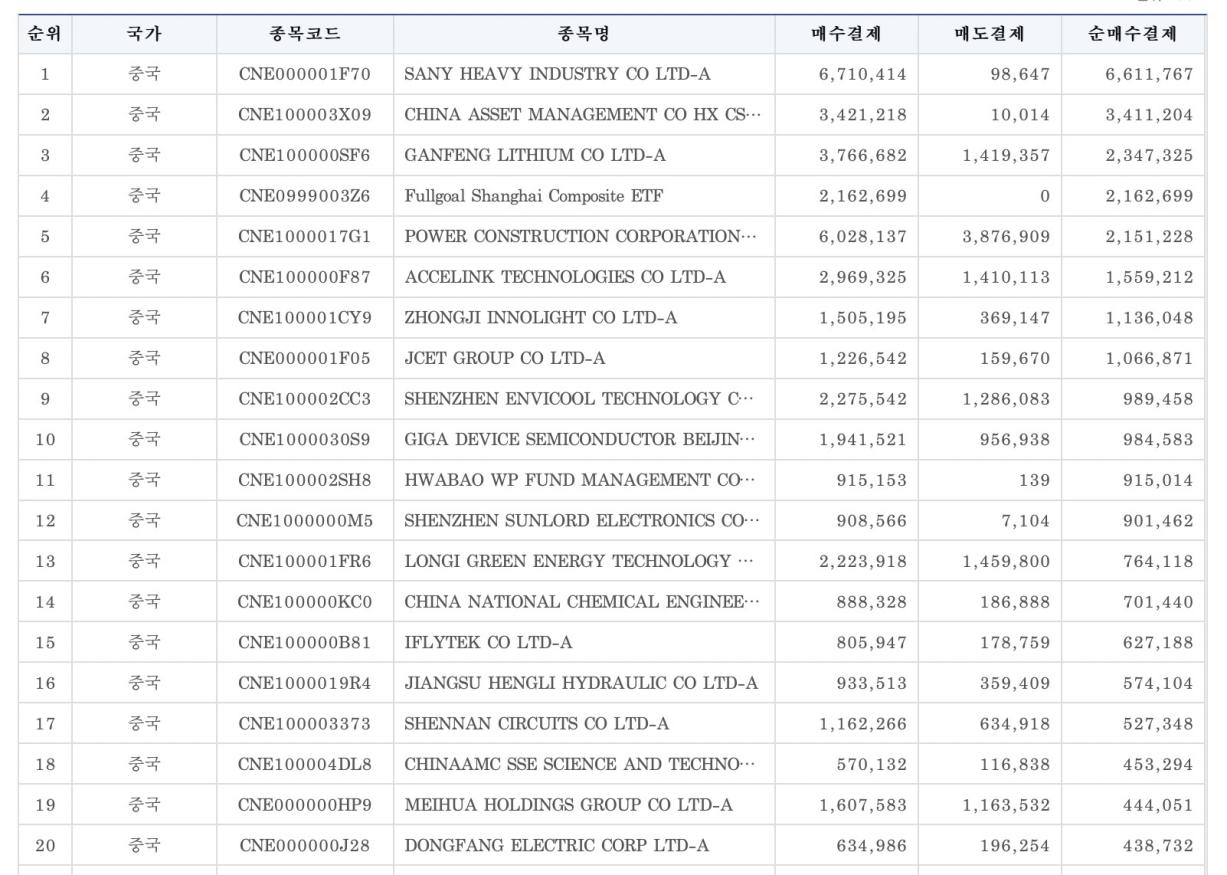Viewport: 1227px width, 875px height.
Task: Click buy value 1,505,195
Action: pyautogui.click(x=862, y=316)
